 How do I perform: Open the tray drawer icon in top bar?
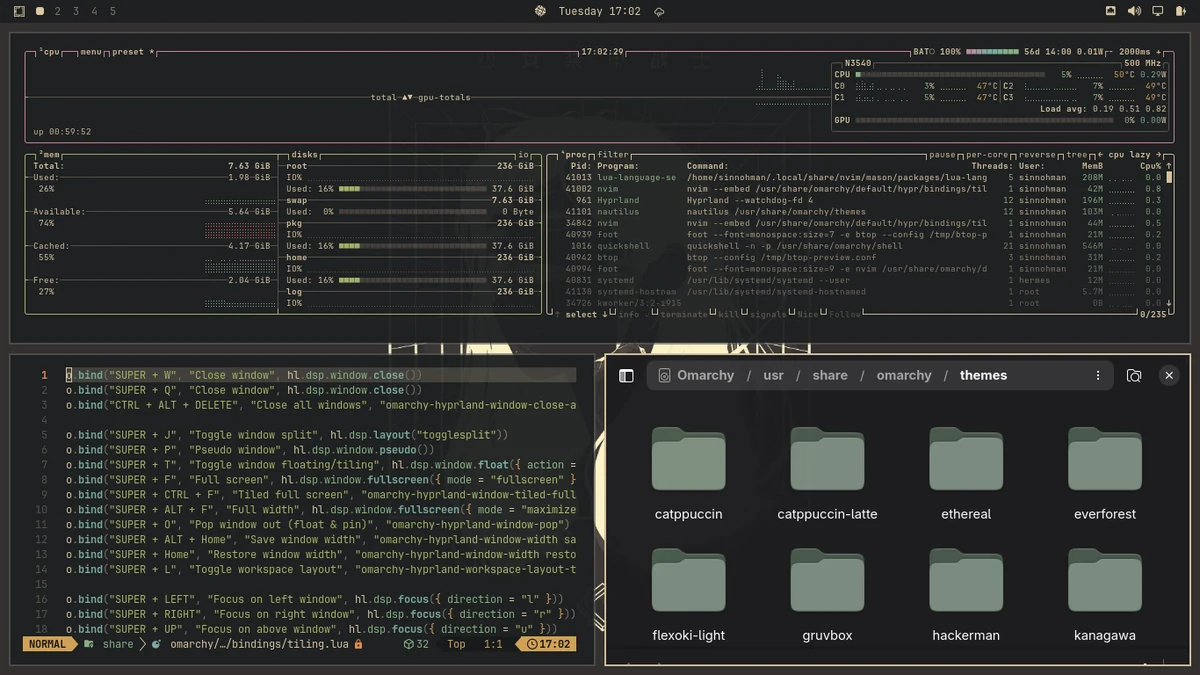[1110, 11]
